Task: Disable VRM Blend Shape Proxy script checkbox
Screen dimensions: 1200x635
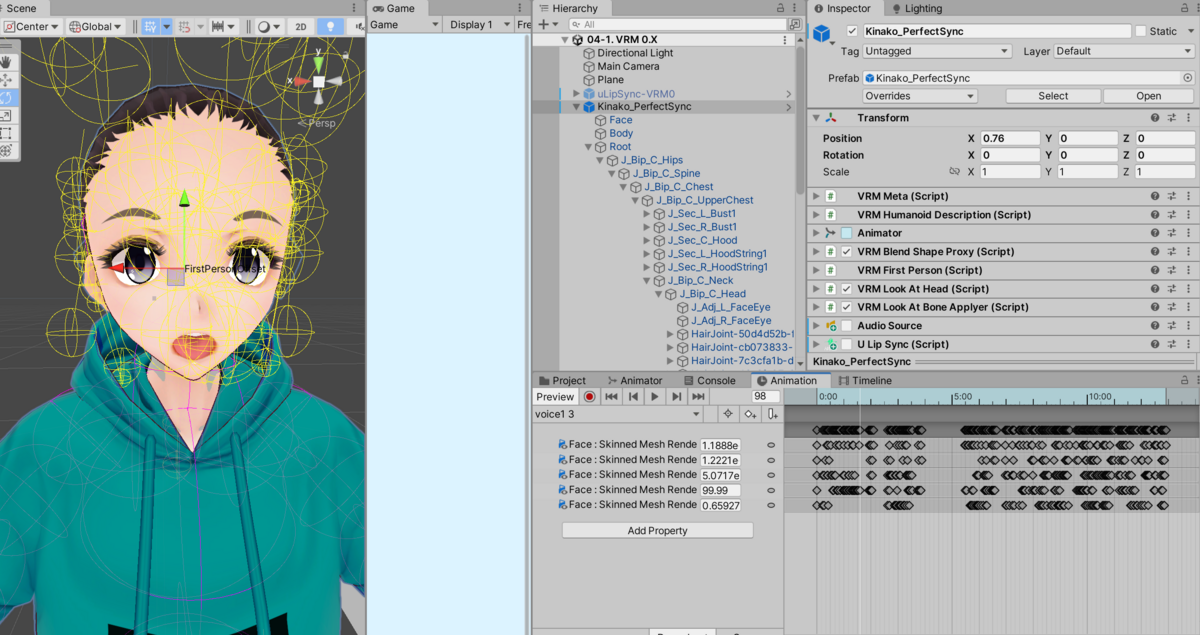Action: tap(846, 252)
